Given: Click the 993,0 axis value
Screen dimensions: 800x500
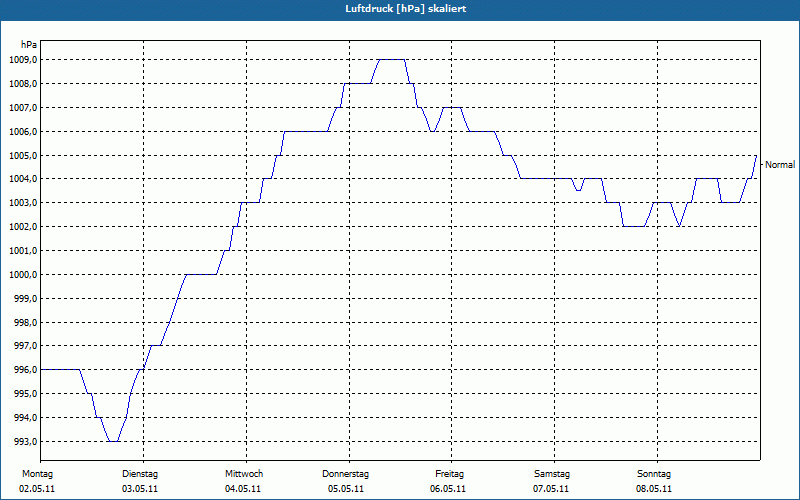Looking at the screenshot, I should click(x=25, y=441).
